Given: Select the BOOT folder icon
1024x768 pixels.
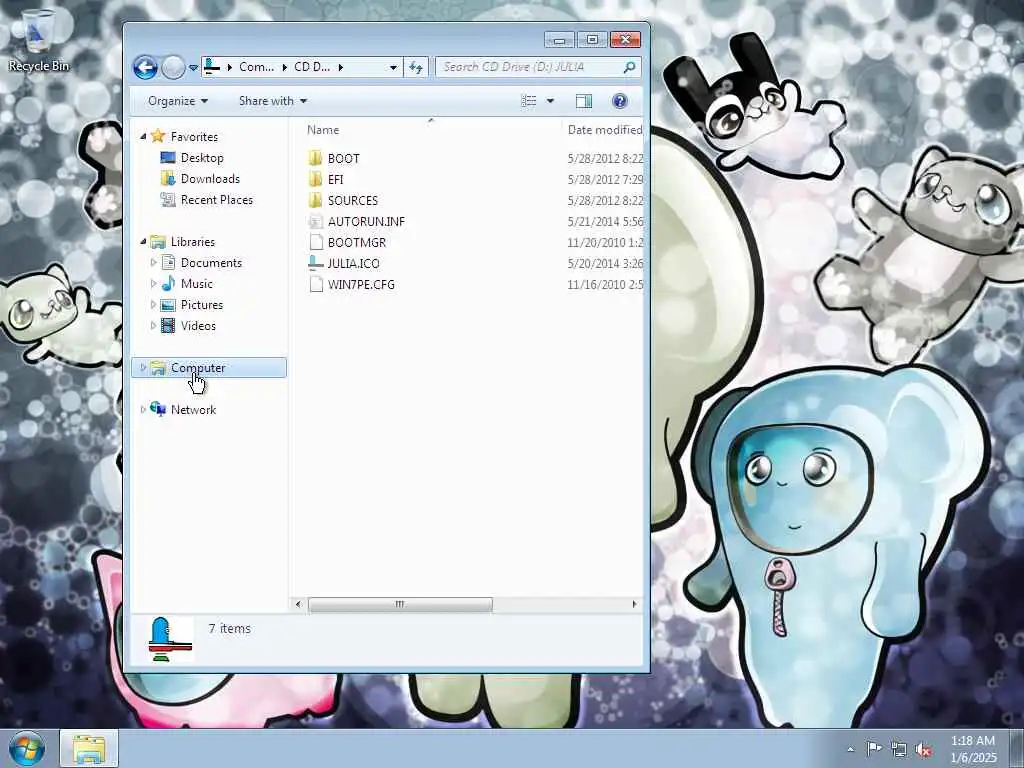Looking at the screenshot, I should click(315, 158).
